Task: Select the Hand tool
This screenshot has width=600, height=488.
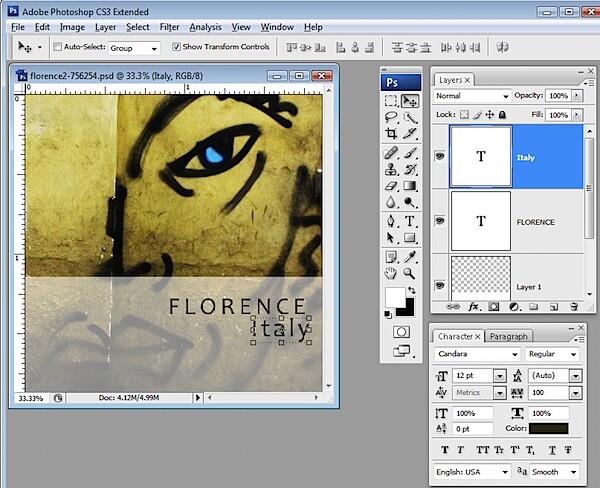Action: (391, 273)
